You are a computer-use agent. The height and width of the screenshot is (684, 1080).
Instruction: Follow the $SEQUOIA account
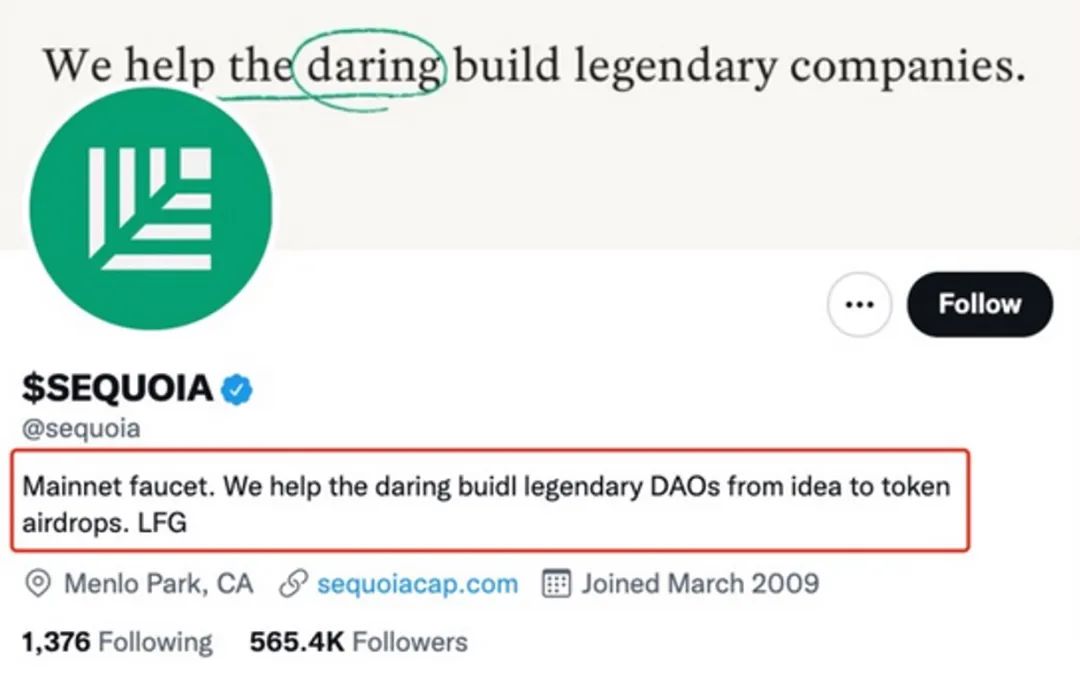979,304
